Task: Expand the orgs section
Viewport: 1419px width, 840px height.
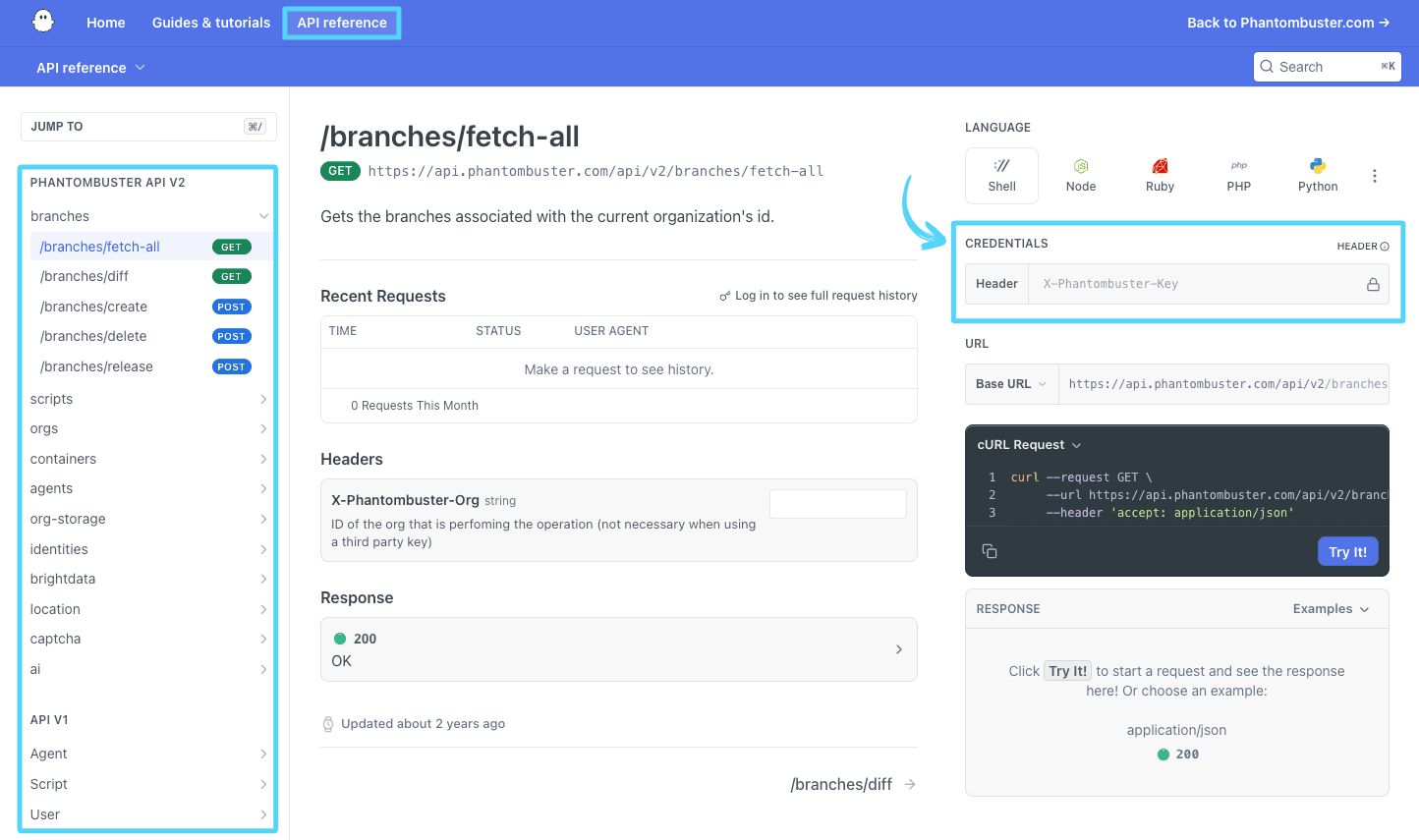Action: [x=263, y=428]
